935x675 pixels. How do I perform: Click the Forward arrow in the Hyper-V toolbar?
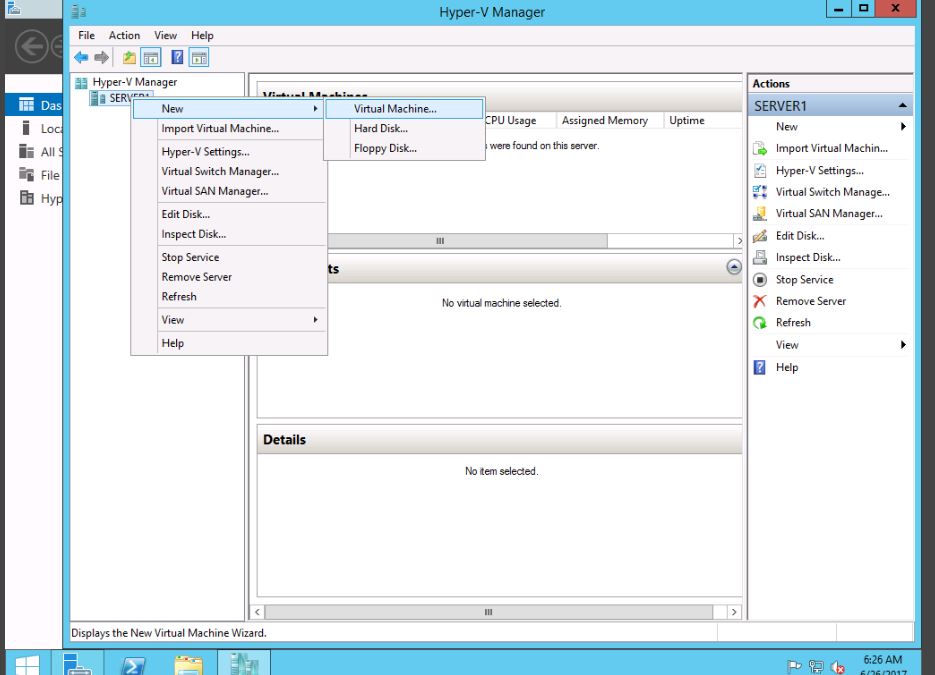pyautogui.click(x=101, y=58)
